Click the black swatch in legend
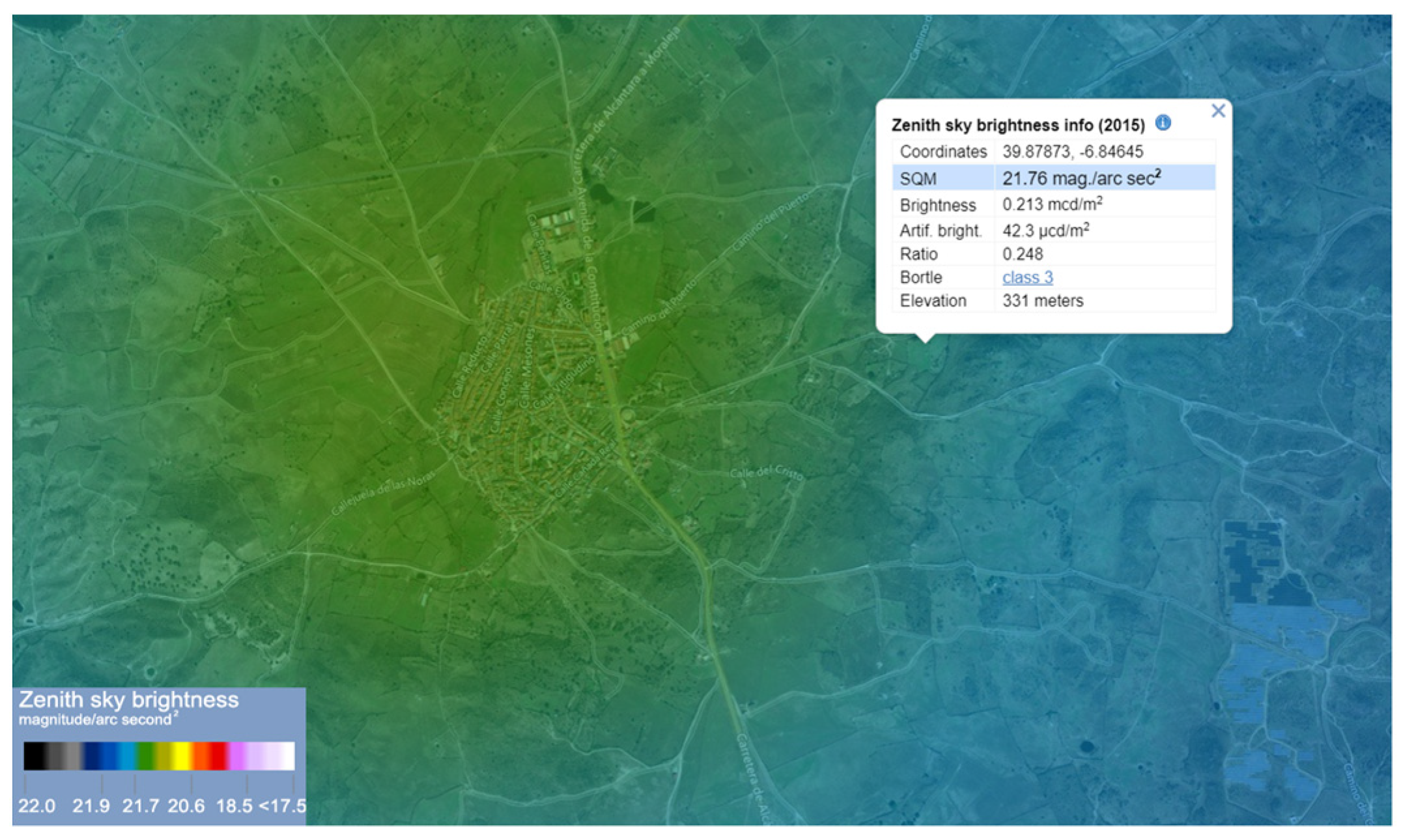 click(34, 755)
